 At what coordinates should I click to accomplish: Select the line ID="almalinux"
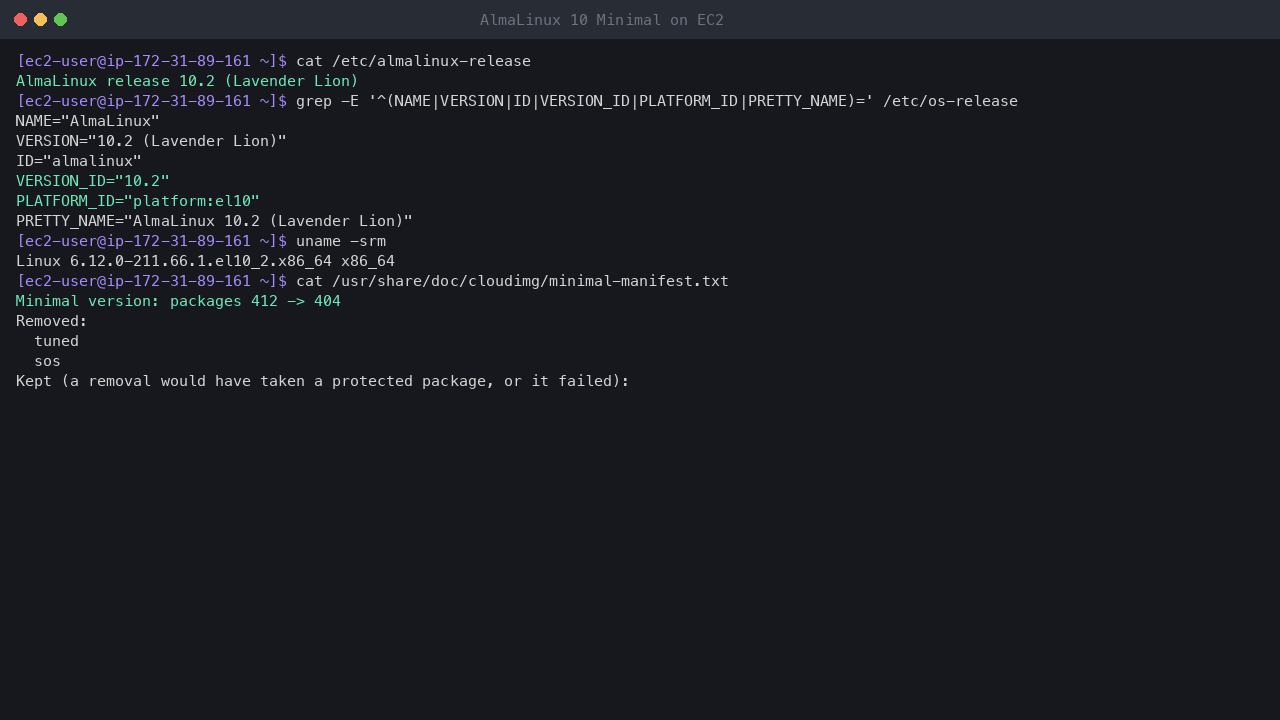(x=79, y=161)
